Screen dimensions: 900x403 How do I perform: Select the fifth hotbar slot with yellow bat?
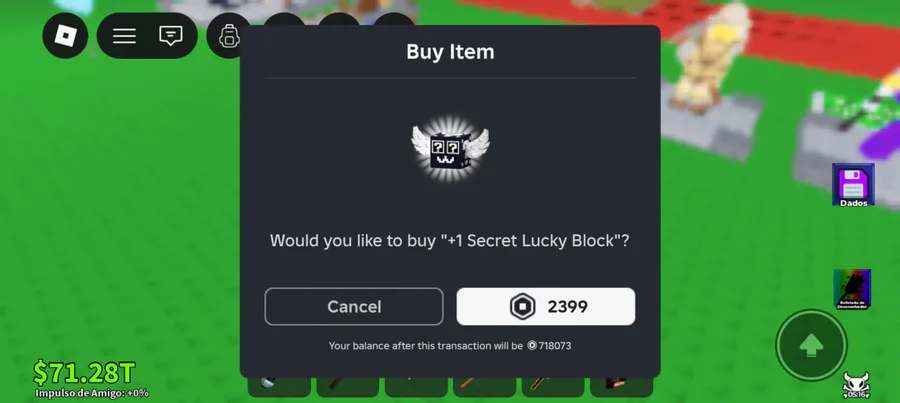click(553, 386)
